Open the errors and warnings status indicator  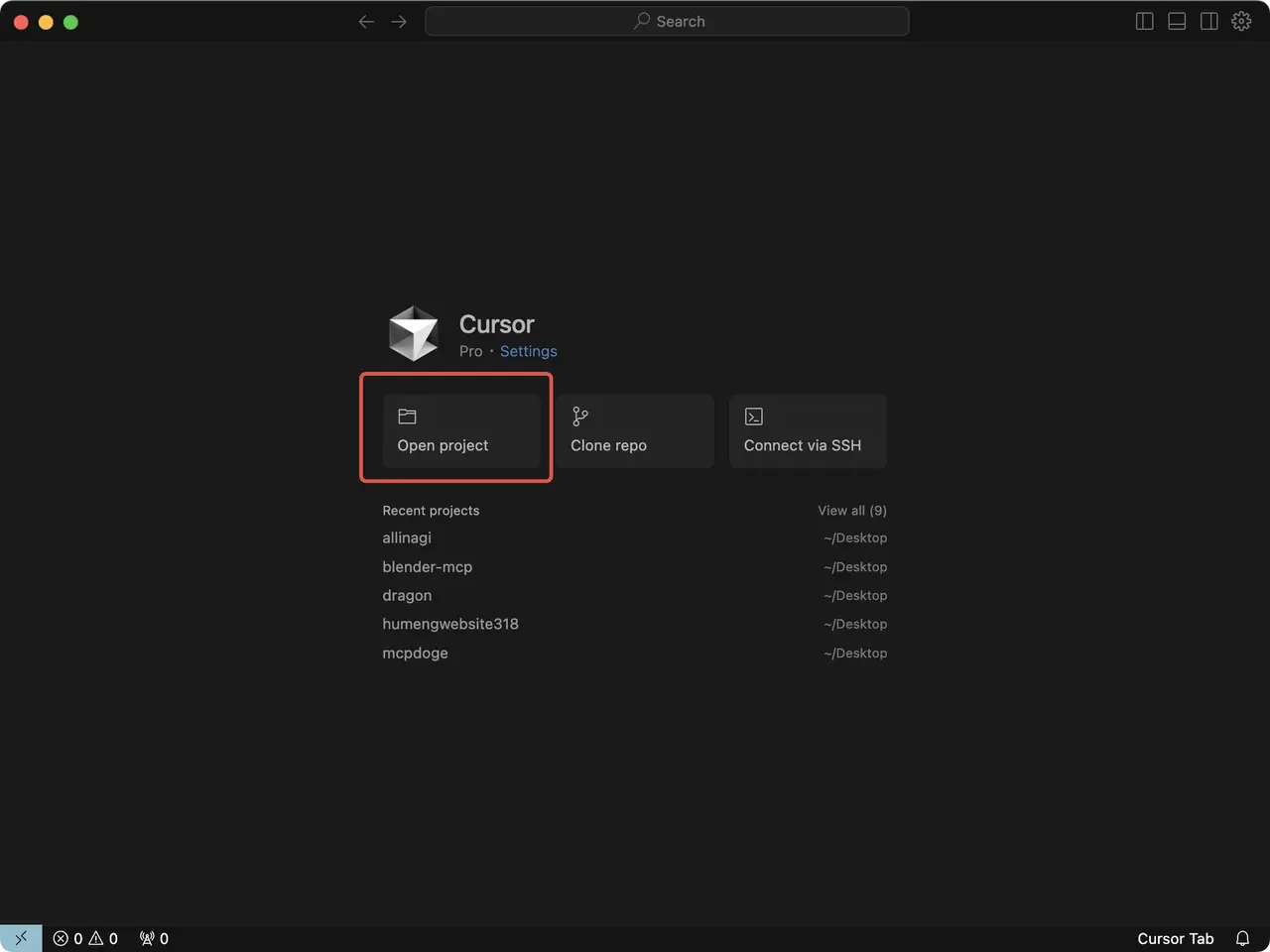click(x=85, y=938)
